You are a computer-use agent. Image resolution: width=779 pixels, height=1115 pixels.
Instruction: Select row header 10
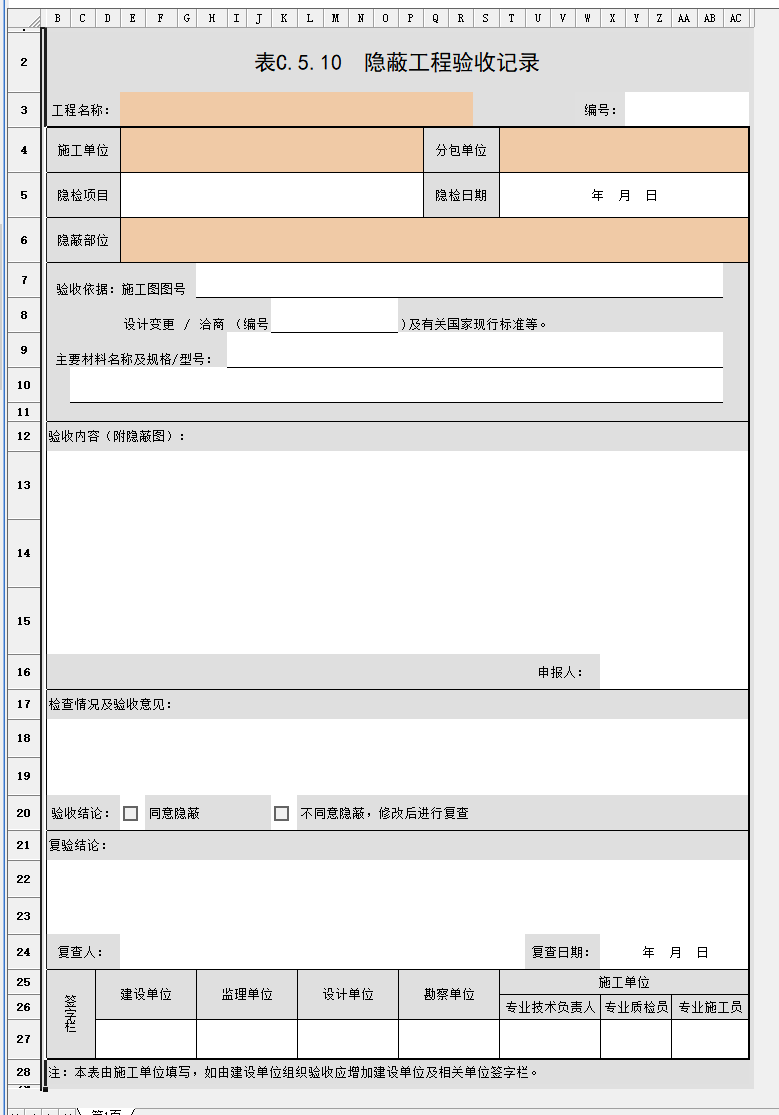[24, 385]
